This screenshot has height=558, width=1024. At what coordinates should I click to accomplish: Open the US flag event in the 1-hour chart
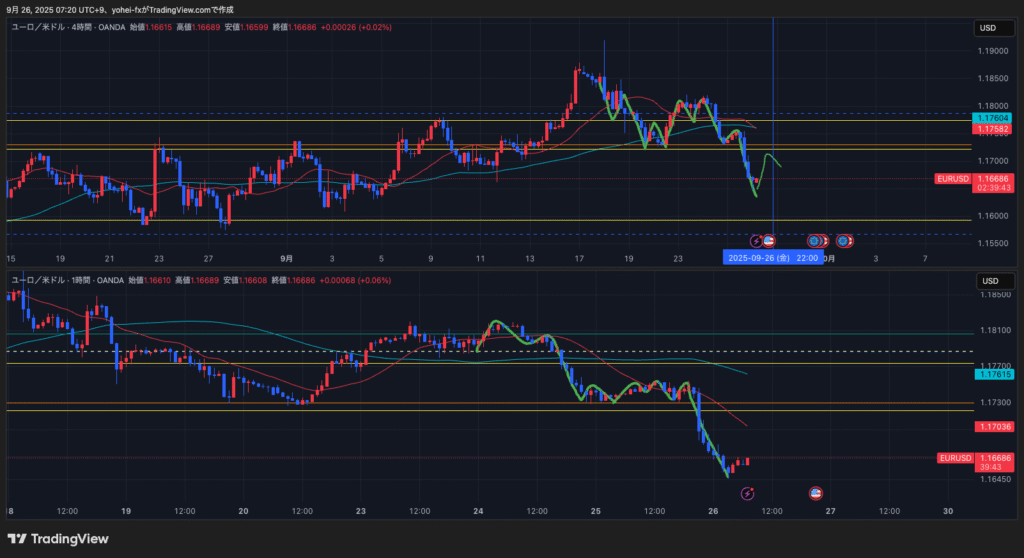(x=815, y=493)
